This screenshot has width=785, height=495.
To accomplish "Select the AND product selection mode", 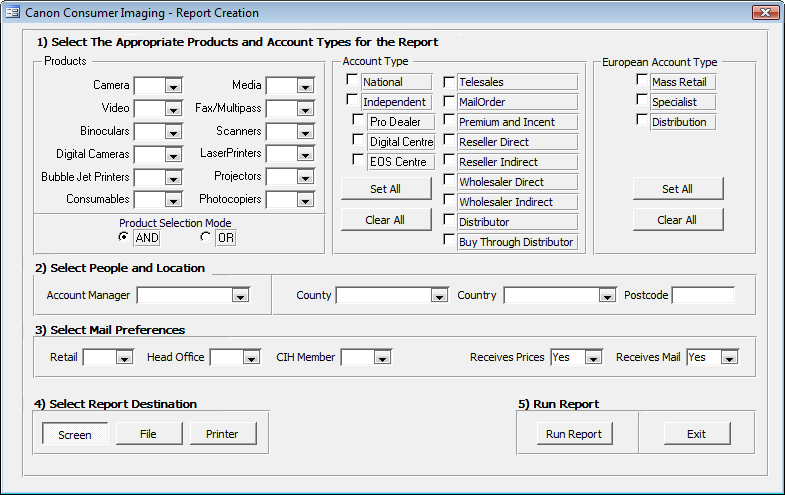I will [123, 237].
